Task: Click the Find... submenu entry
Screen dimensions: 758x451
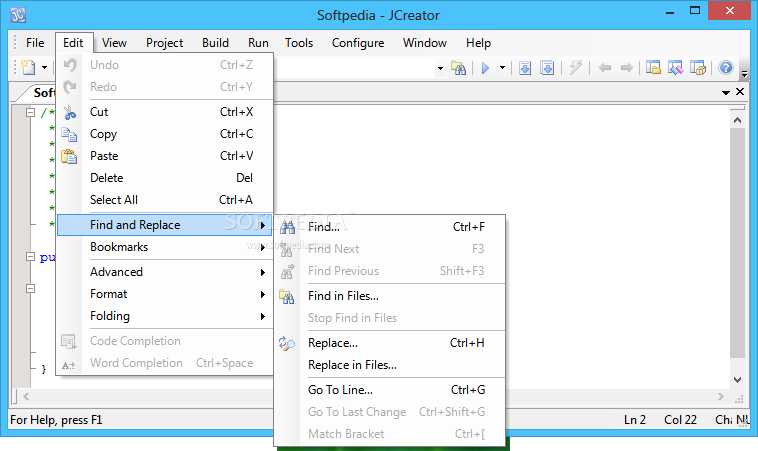Action: coord(390,227)
